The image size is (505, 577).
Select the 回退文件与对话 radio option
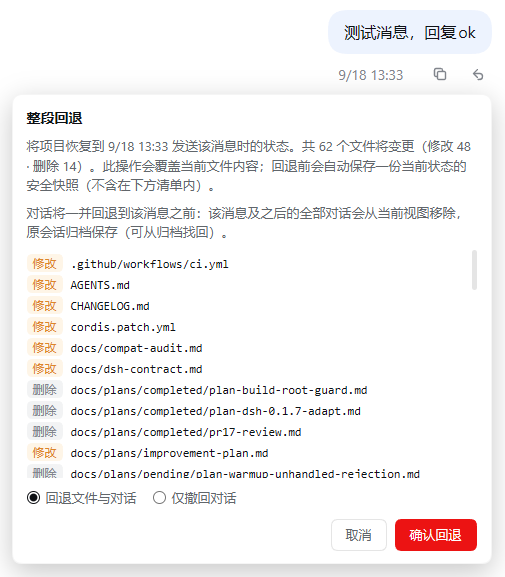coord(82,498)
